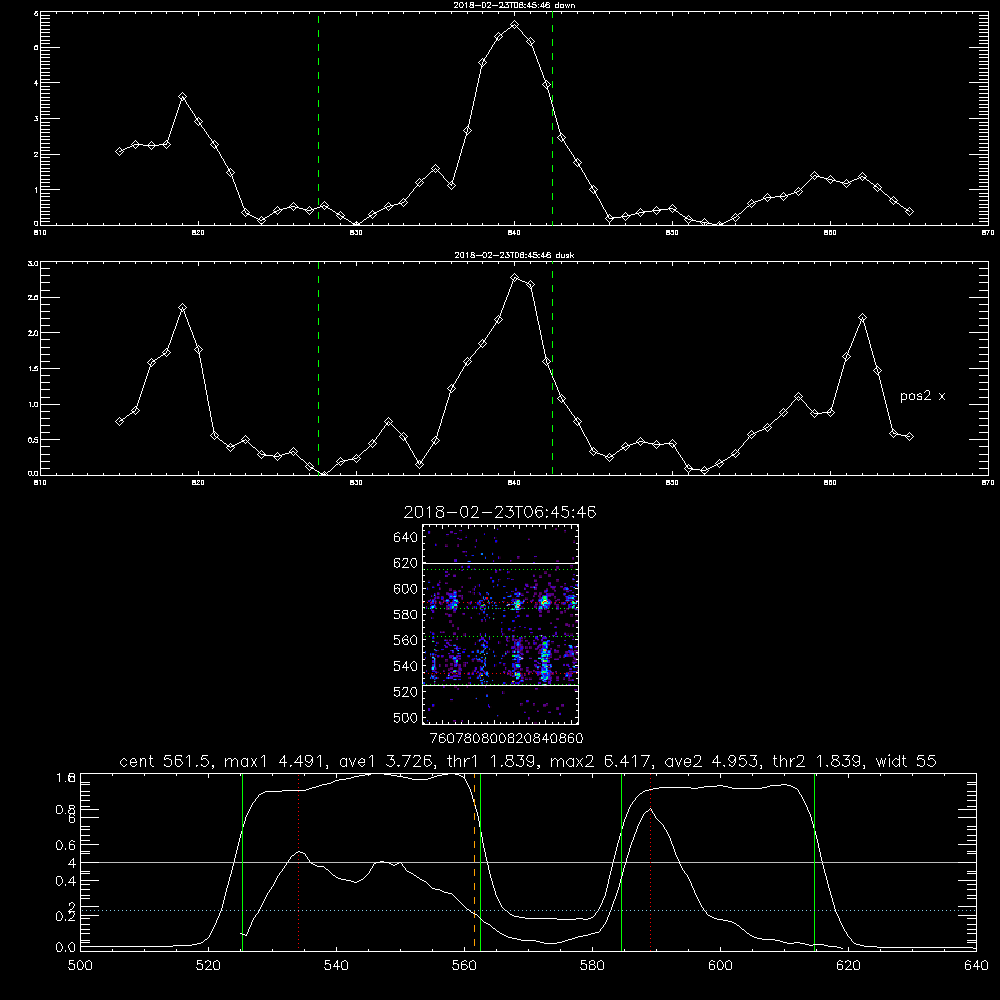Click the 840 x-axis label under the dawn plot
The height and width of the screenshot is (1000, 1000).
pyautogui.click(x=515, y=233)
